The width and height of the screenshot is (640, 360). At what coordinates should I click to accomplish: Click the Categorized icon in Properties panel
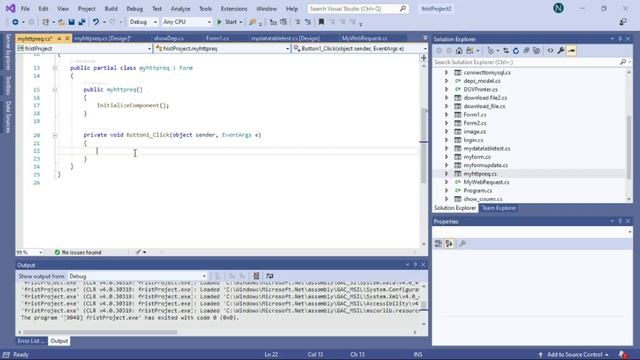tap(438, 244)
